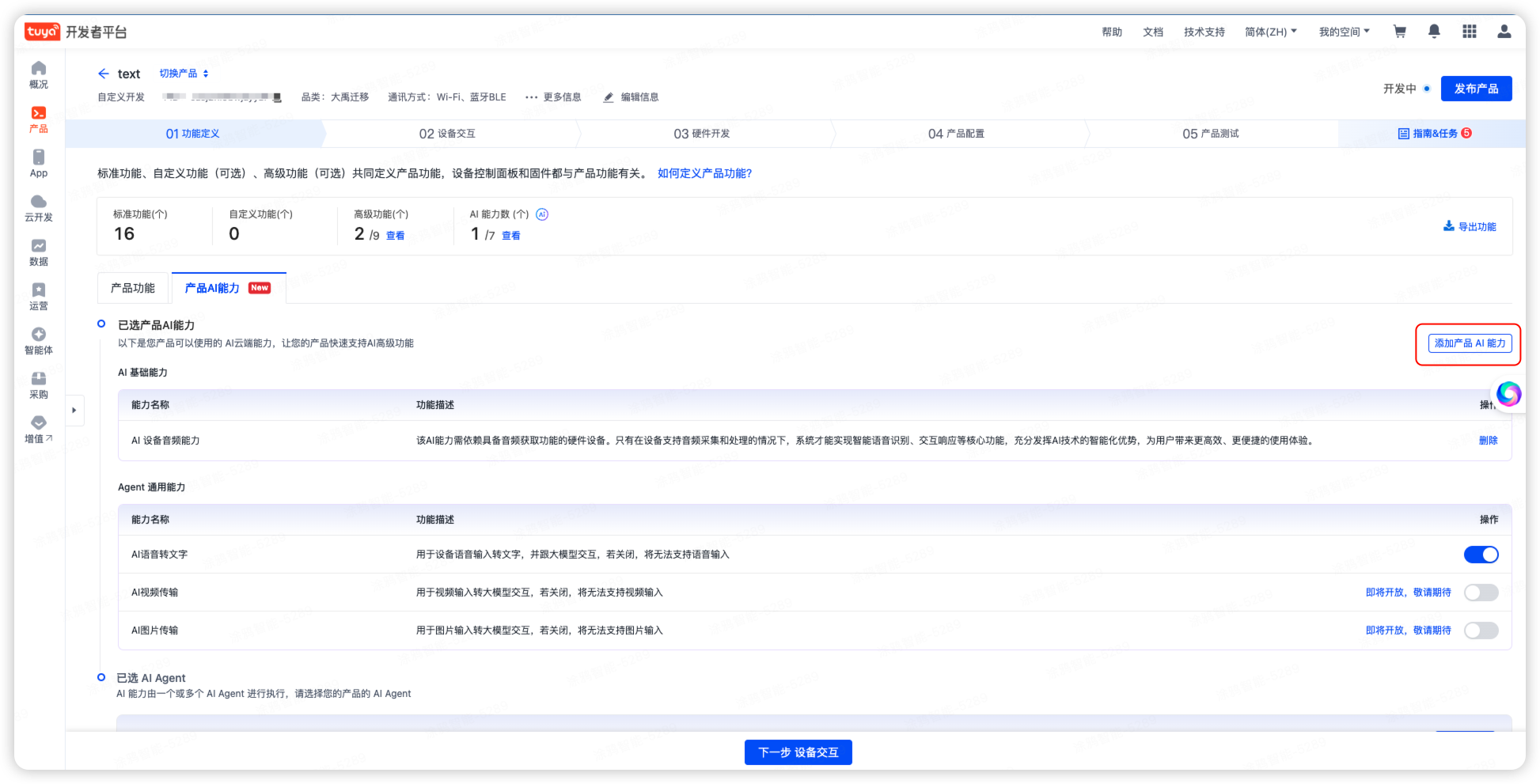Viewport: 1540px width, 784px height.
Task: Switch to the 产品功能 tab
Action: (x=133, y=288)
